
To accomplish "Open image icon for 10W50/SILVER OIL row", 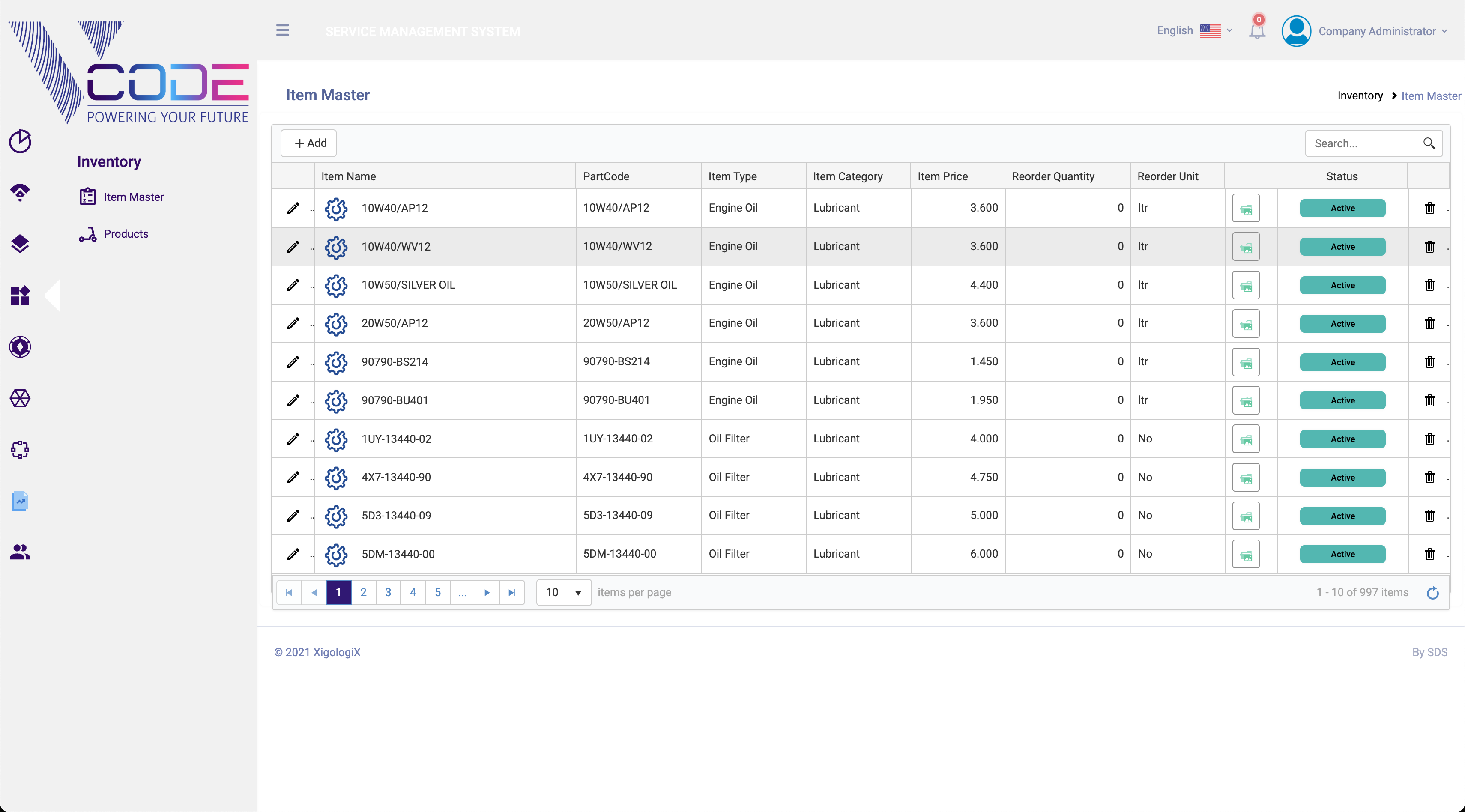I will [x=1246, y=286].
